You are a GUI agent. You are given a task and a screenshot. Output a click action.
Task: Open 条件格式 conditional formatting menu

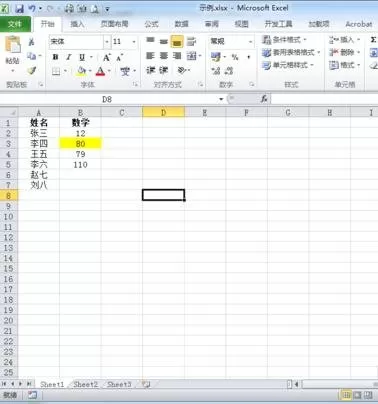(284, 40)
